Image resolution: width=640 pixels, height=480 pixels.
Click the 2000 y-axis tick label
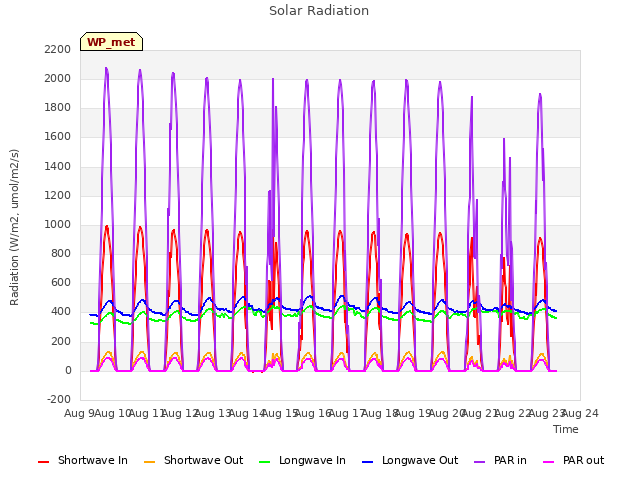(58, 78)
